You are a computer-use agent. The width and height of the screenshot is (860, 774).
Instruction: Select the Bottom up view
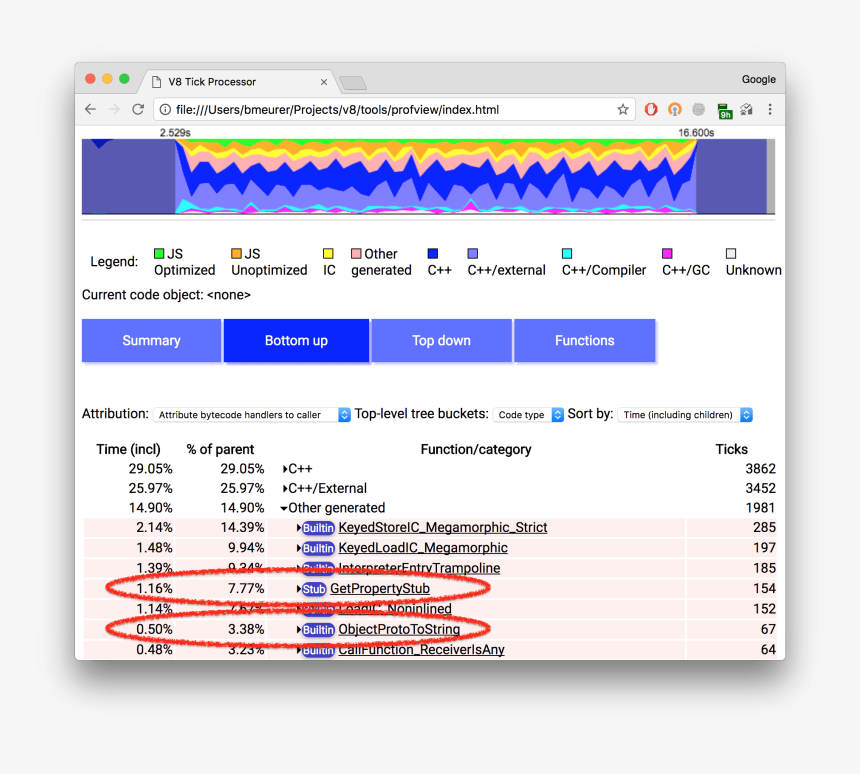(296, 340)
